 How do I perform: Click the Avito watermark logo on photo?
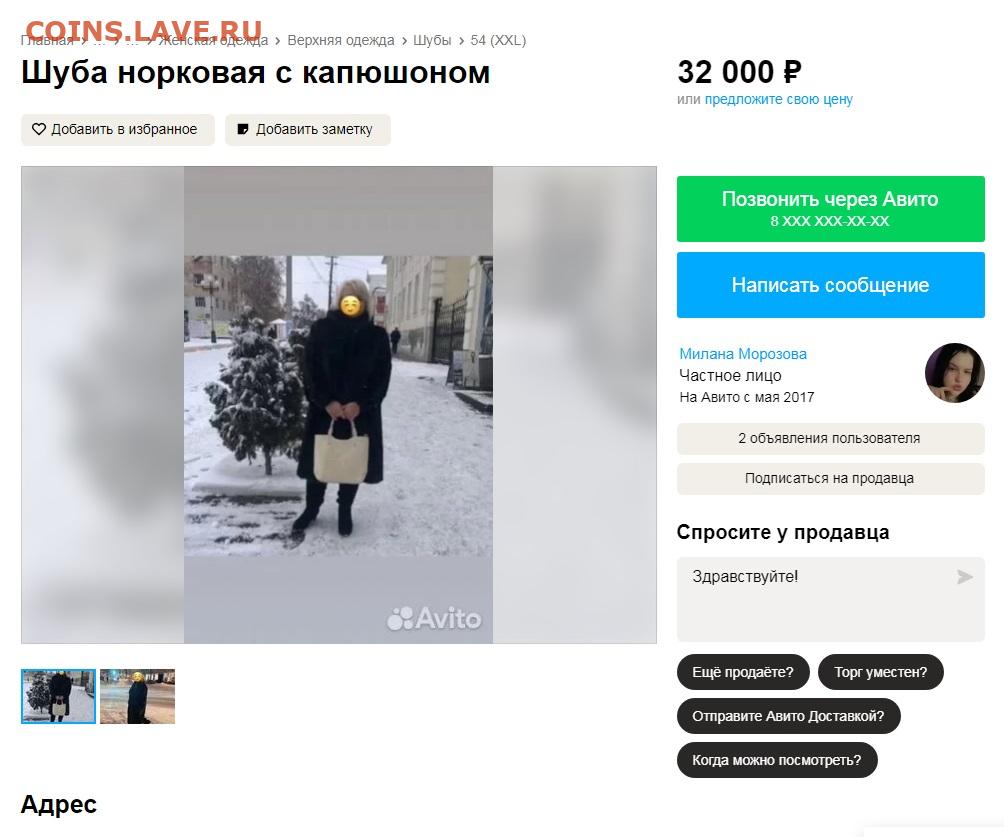pyautogui.click(x=434, y=619)
